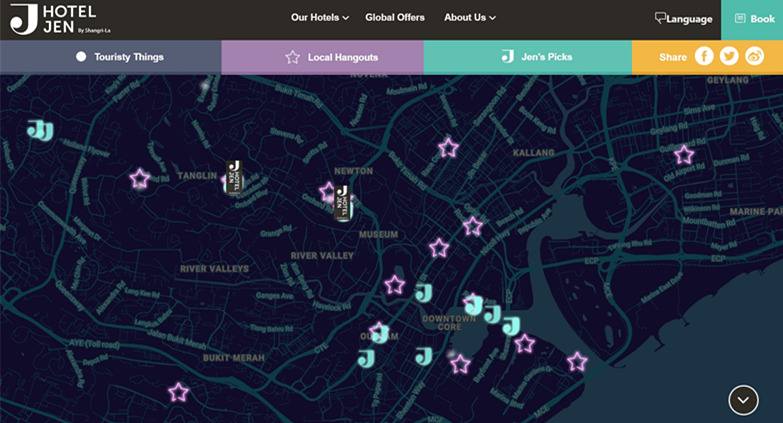Click the double J pick near Holland Flyover

point(40,130)
